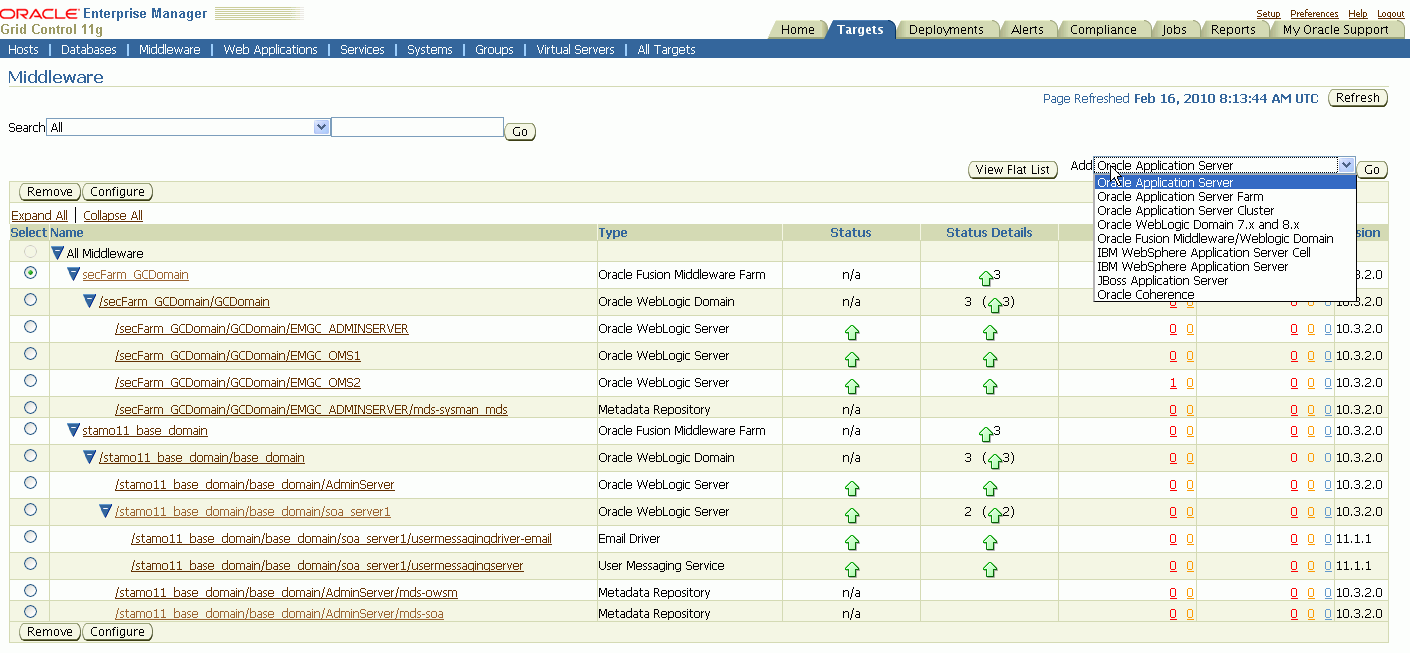Select radio button for mds-owsm row
The image size is (1410, 653).
(30, 591)
